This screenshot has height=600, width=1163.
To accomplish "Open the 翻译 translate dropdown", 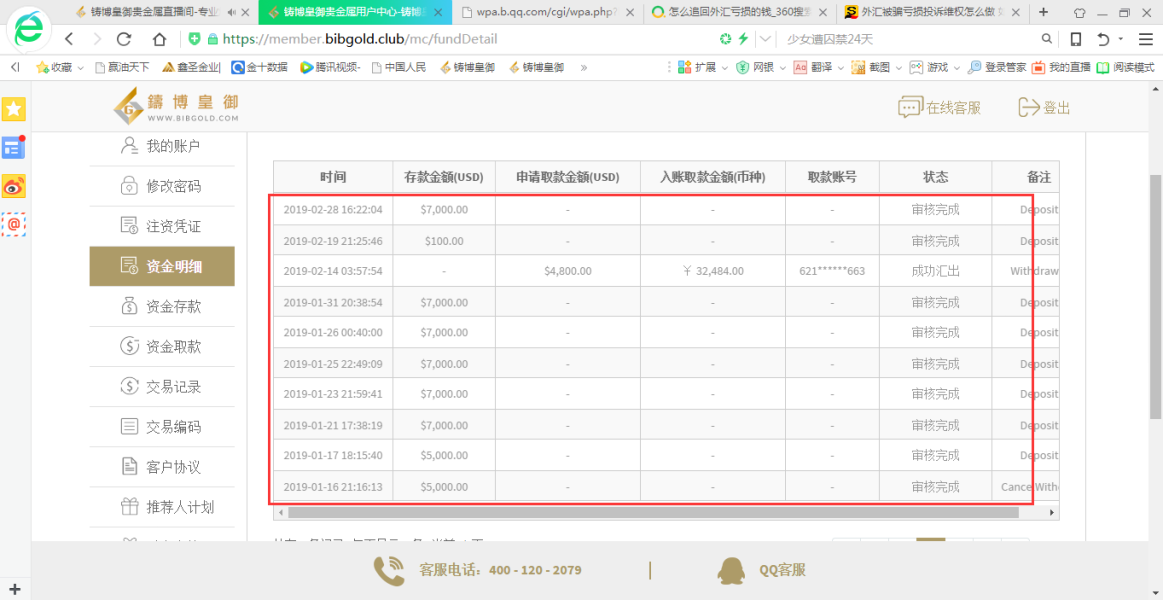I will click(840, 67).
